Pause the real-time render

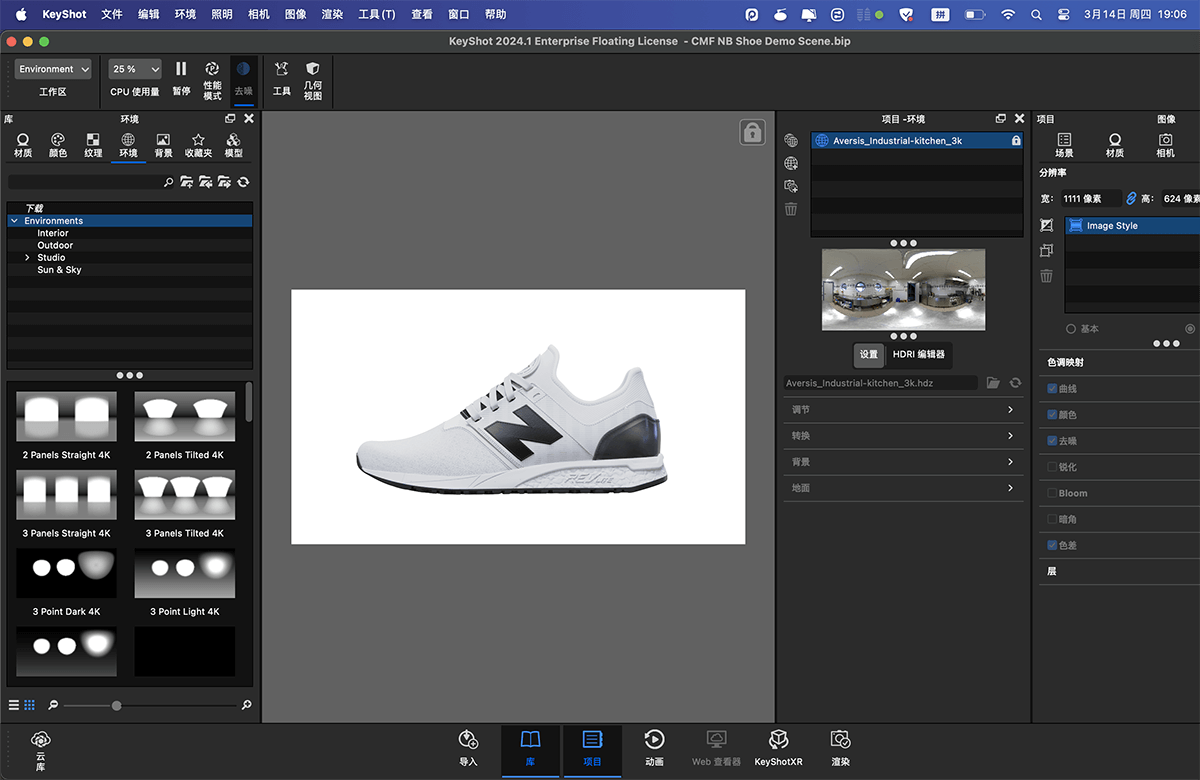point(181,78)
